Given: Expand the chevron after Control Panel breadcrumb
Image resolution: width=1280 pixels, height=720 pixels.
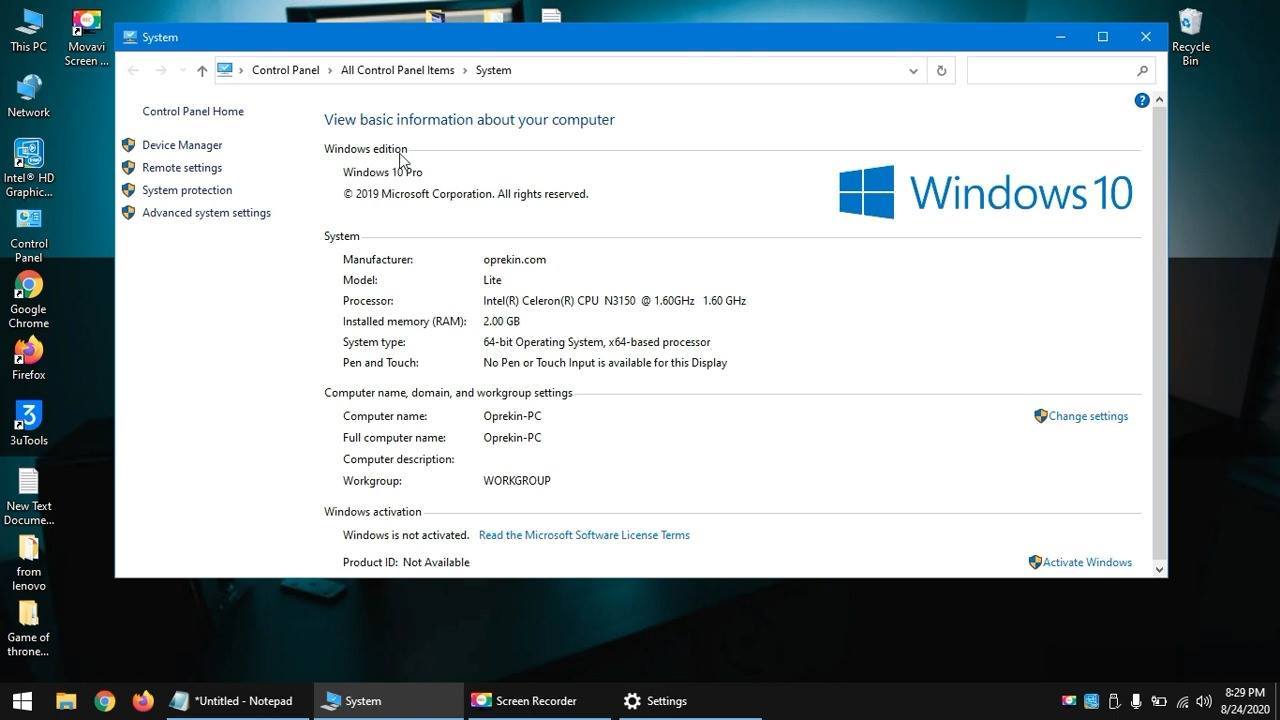Looking at the screenshot, I should [330, 70].
